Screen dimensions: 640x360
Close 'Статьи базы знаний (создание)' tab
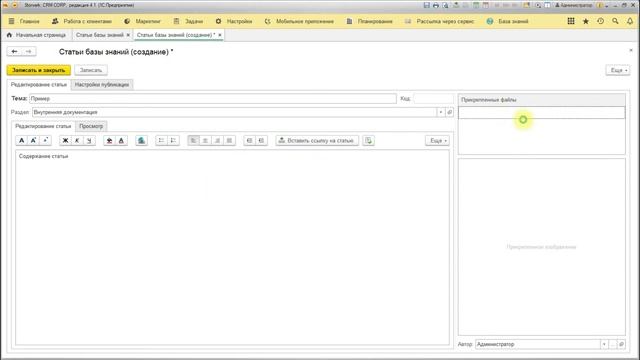[x=220, y=35]
